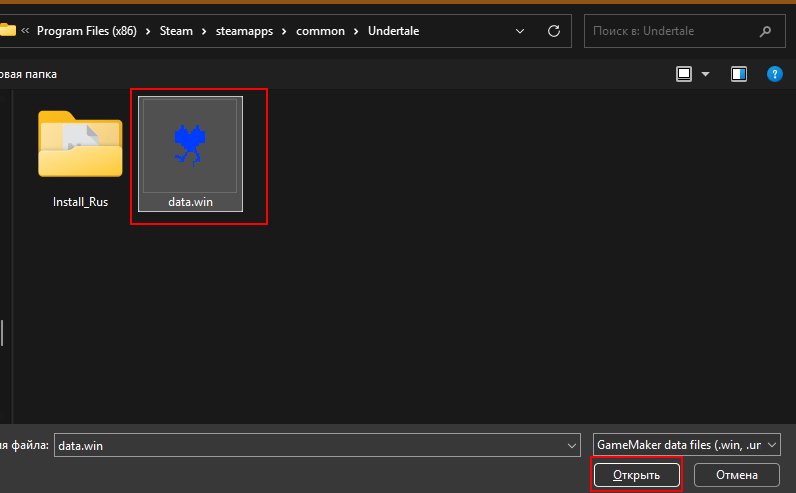Expand the file name dropdown arrow
796x493 pixels.
(x=572, y=445)
